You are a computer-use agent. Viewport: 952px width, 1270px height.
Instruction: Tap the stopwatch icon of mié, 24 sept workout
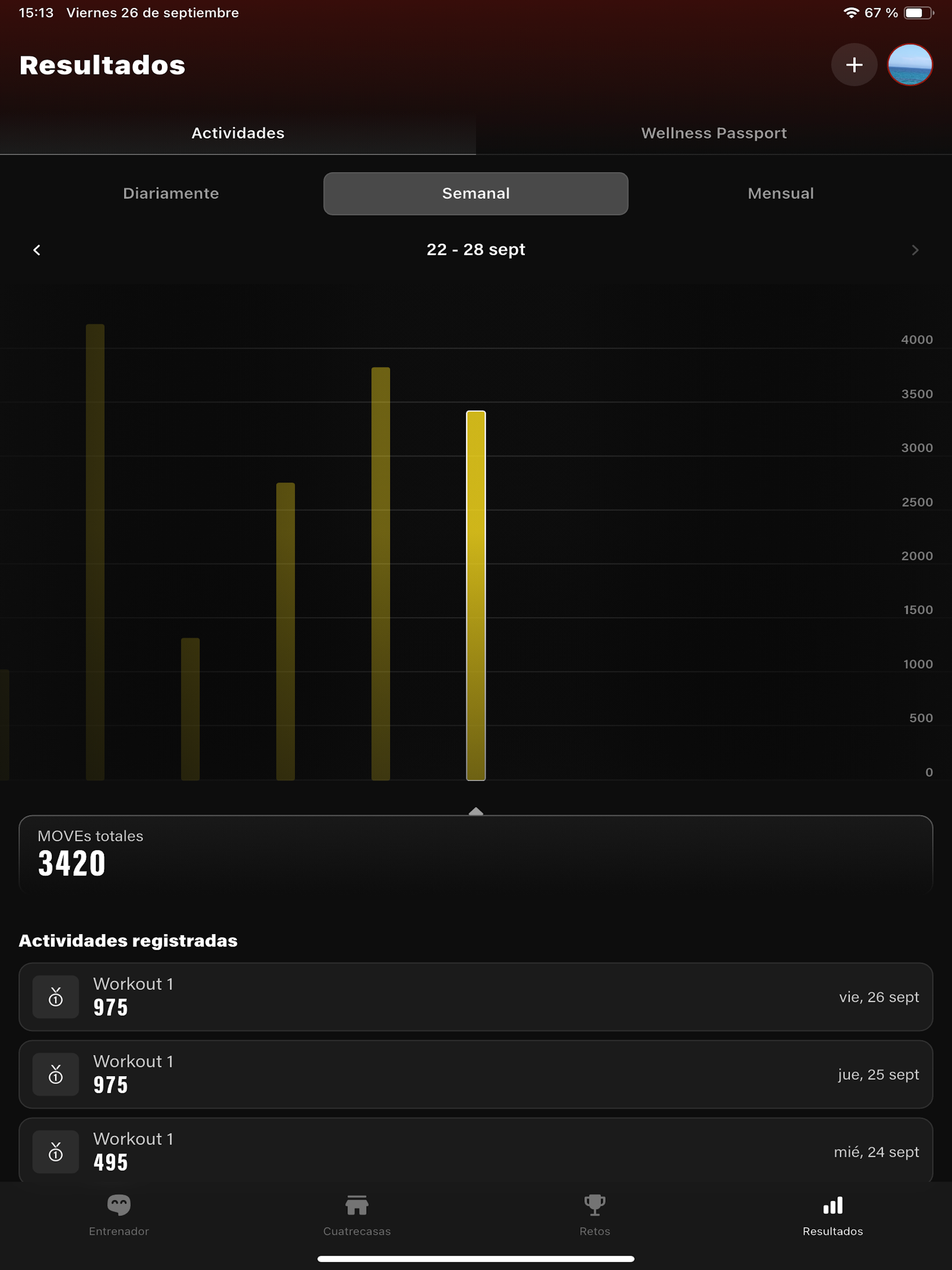coord(56,1152)
